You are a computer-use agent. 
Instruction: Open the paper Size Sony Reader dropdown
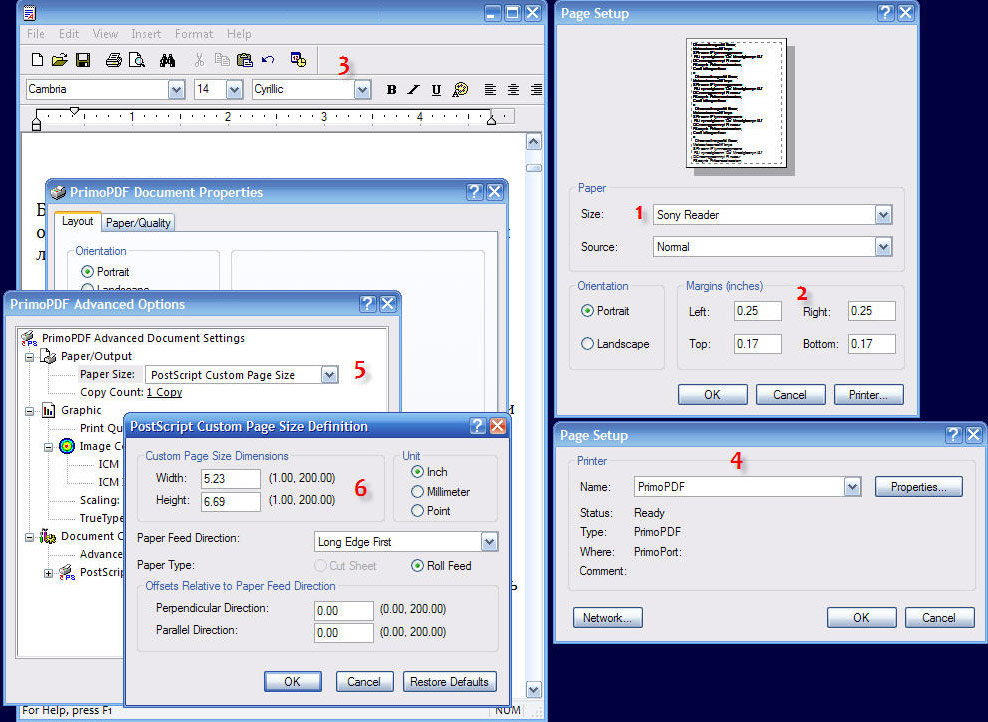tap(883, 215)
